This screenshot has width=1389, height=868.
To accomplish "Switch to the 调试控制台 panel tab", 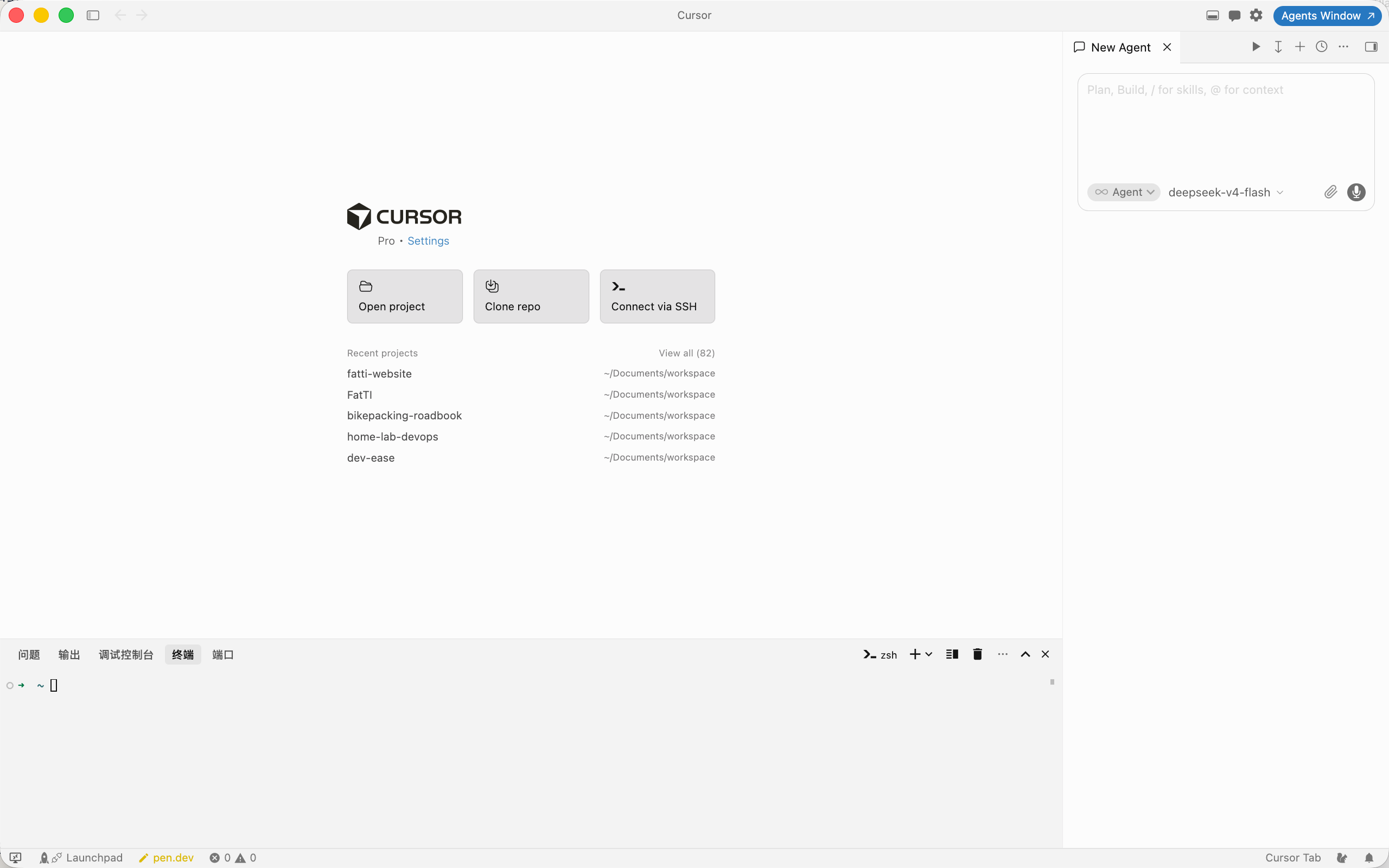I will tap(126, 654).
